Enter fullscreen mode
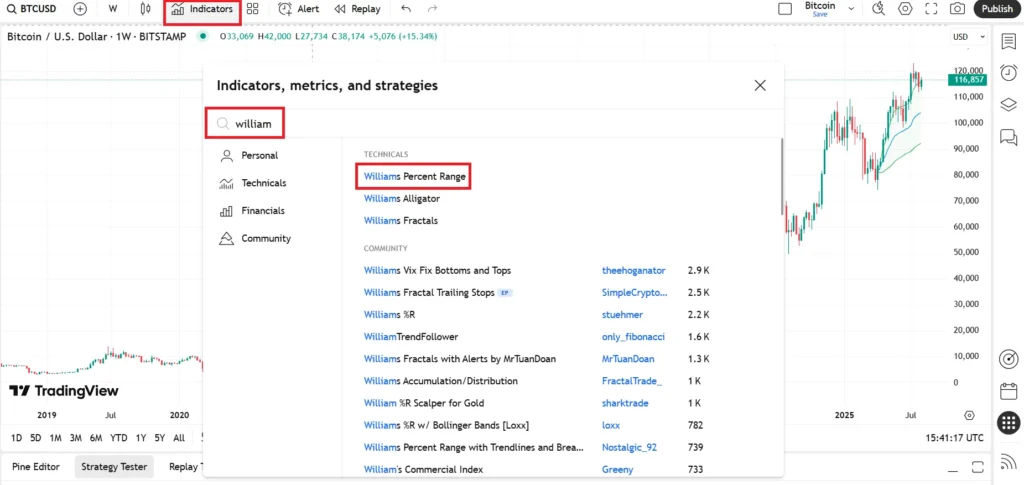 coord(931,9)
